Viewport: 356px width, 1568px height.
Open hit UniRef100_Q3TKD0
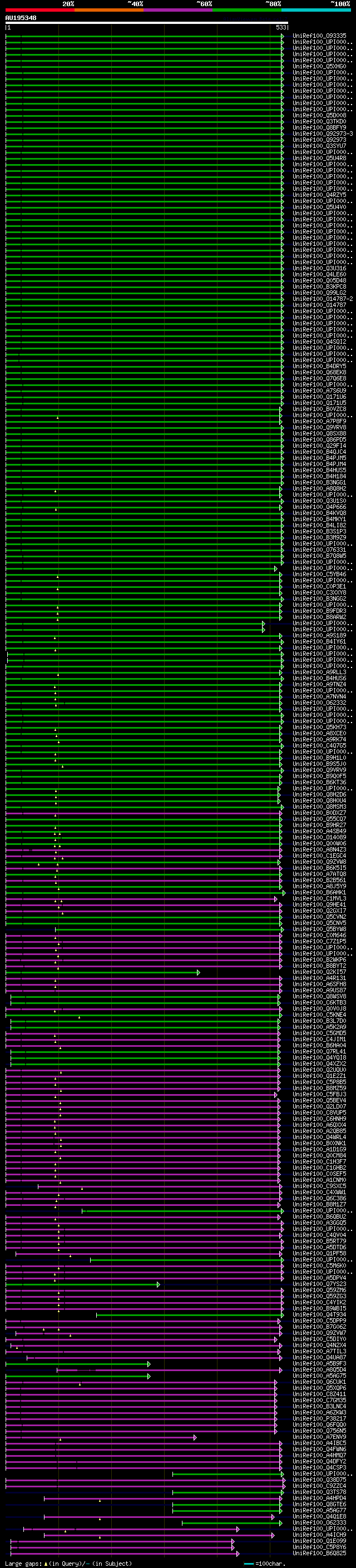319,121
